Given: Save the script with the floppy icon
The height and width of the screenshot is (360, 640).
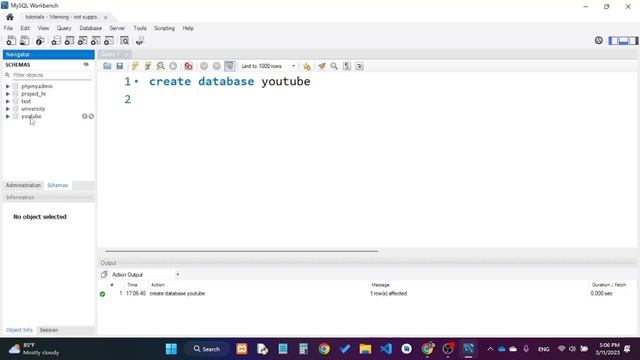Looking at the screenshot, I should tap(120, 66).
